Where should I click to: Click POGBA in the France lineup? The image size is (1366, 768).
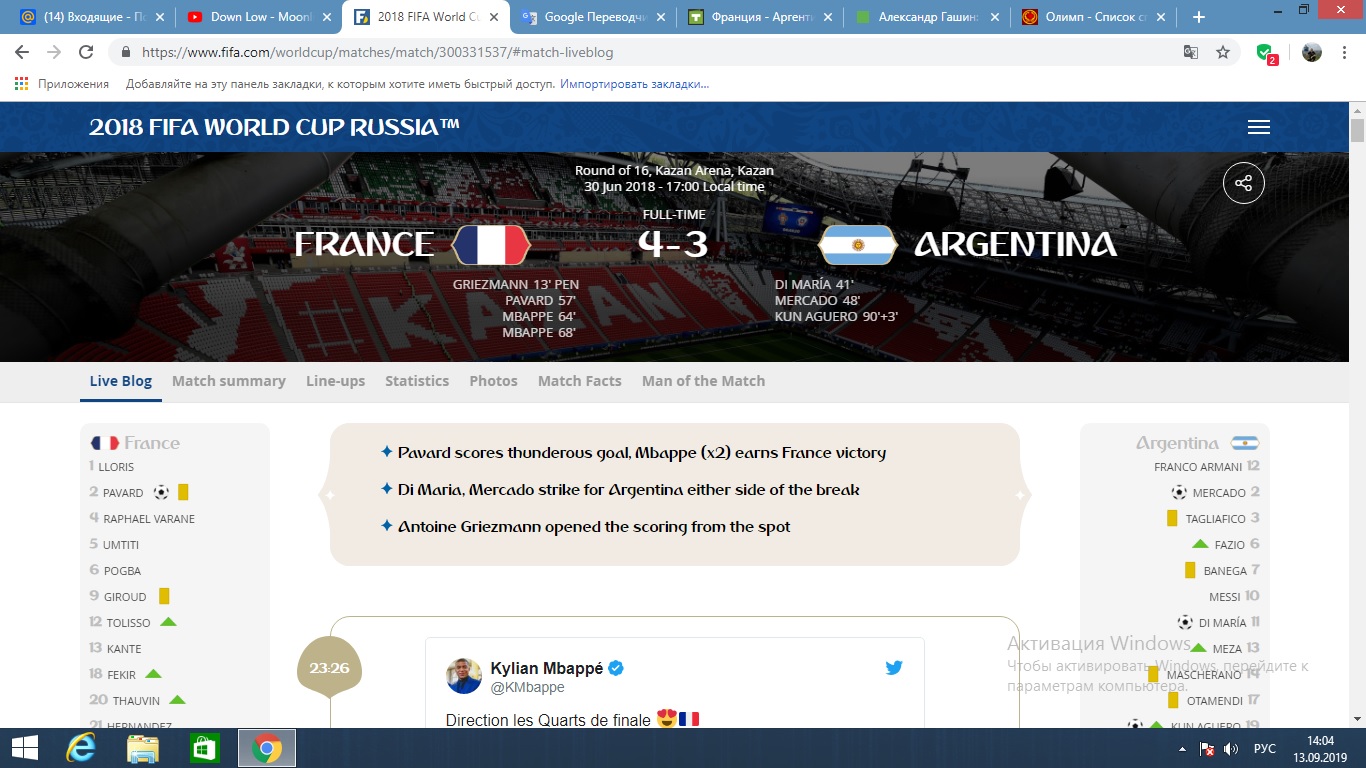[x=122, y=570]
